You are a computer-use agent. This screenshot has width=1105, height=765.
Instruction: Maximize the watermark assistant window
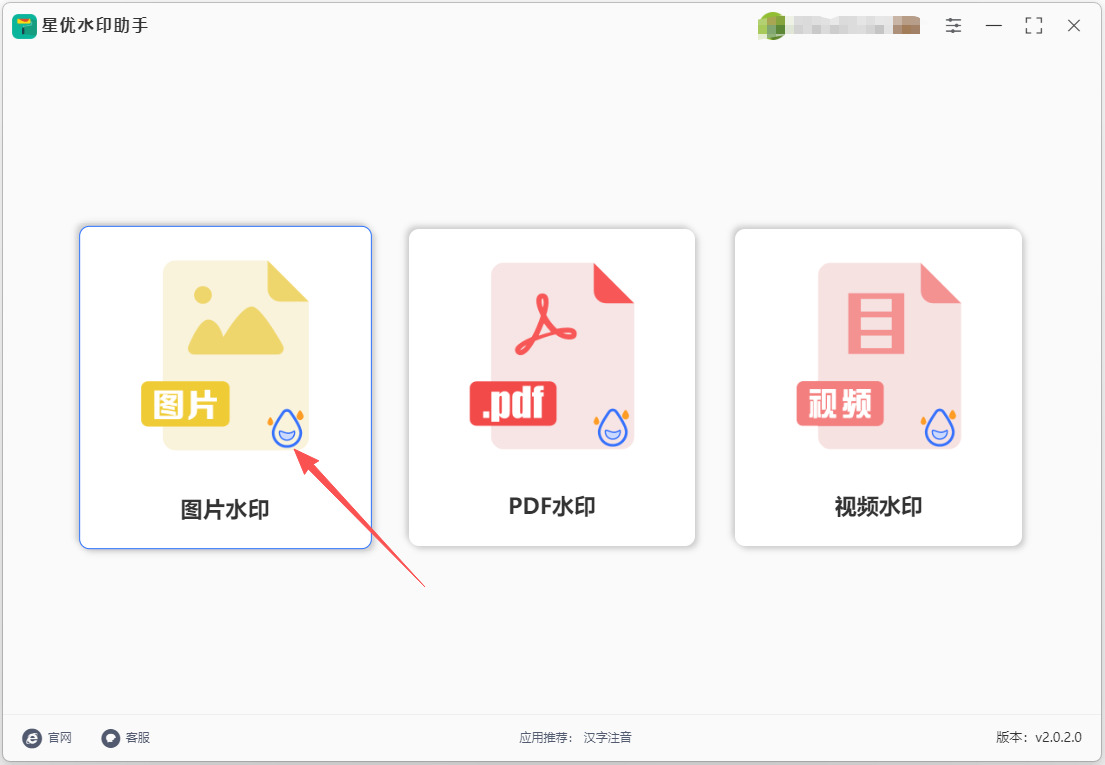(1034, 26)
